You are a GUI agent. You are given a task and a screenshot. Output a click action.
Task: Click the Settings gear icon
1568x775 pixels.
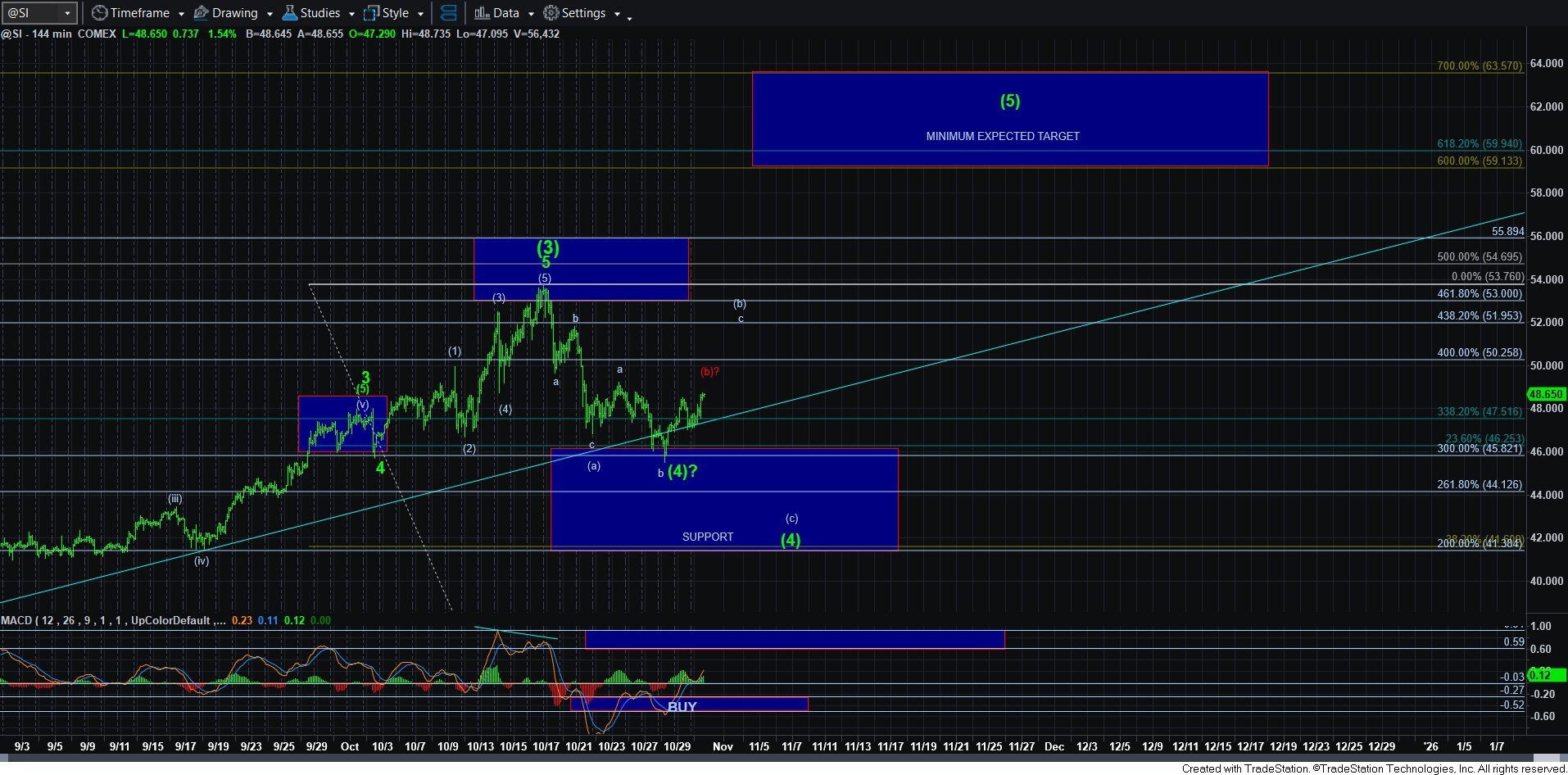coord(551,13)
